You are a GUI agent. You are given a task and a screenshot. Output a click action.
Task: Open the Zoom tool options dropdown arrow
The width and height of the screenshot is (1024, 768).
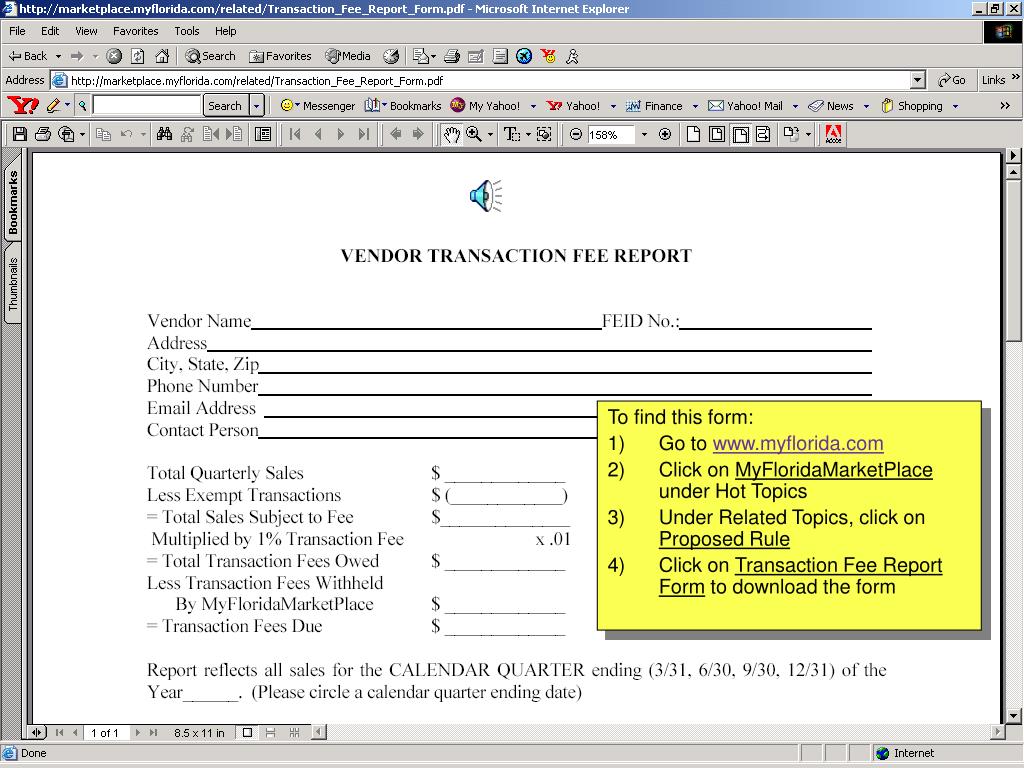[490, 135]
